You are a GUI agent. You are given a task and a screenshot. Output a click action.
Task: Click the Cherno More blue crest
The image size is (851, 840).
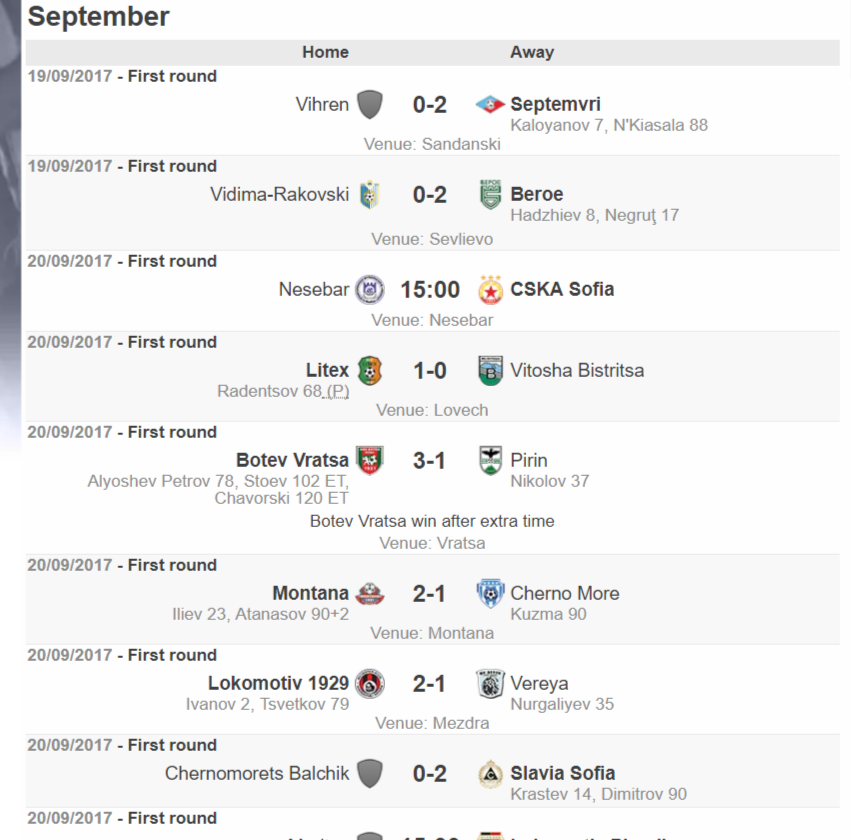(490, 593)
